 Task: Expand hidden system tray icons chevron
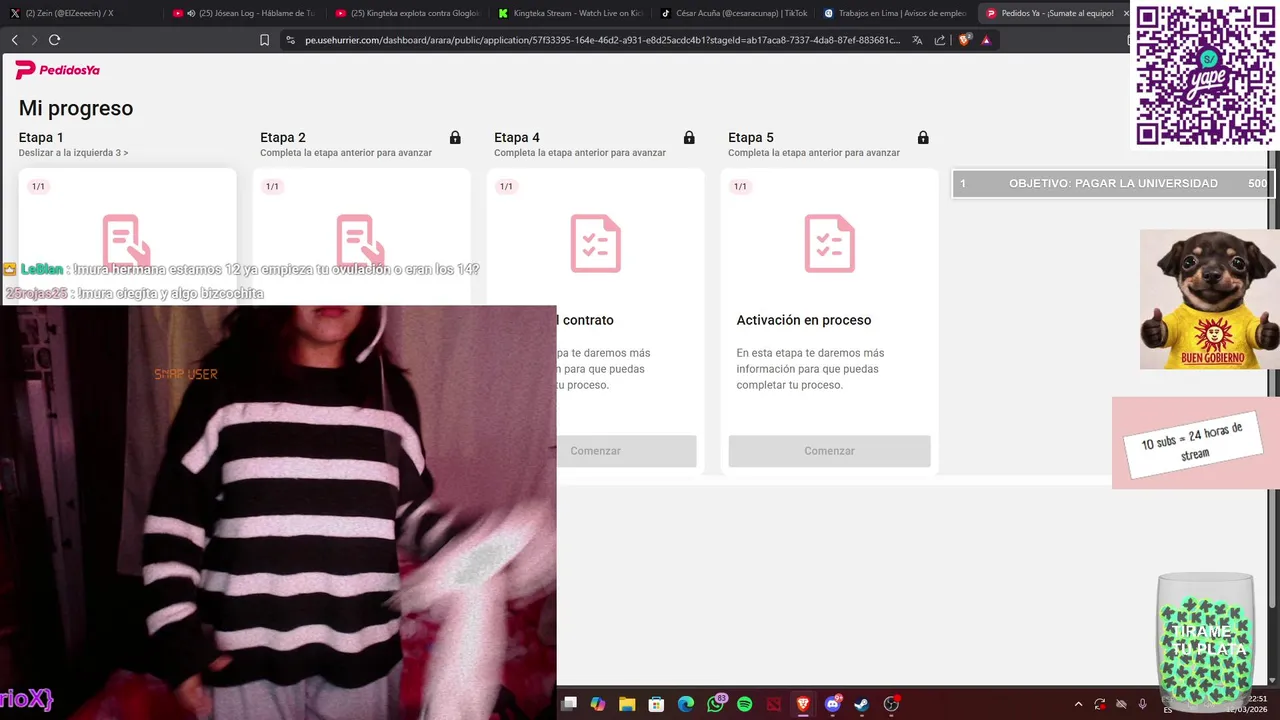coord(1078,704)
